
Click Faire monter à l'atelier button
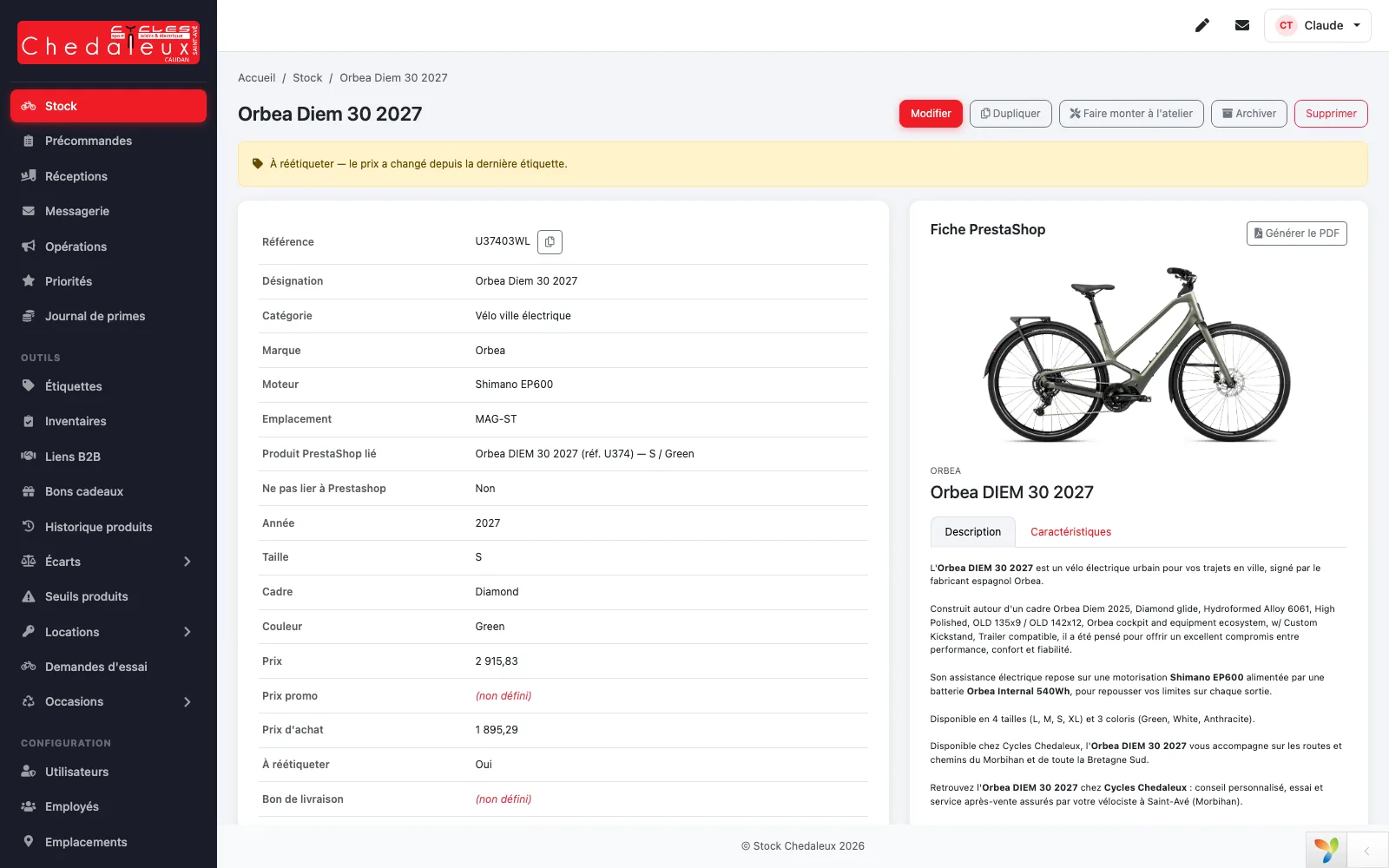tap(1131, 114)
